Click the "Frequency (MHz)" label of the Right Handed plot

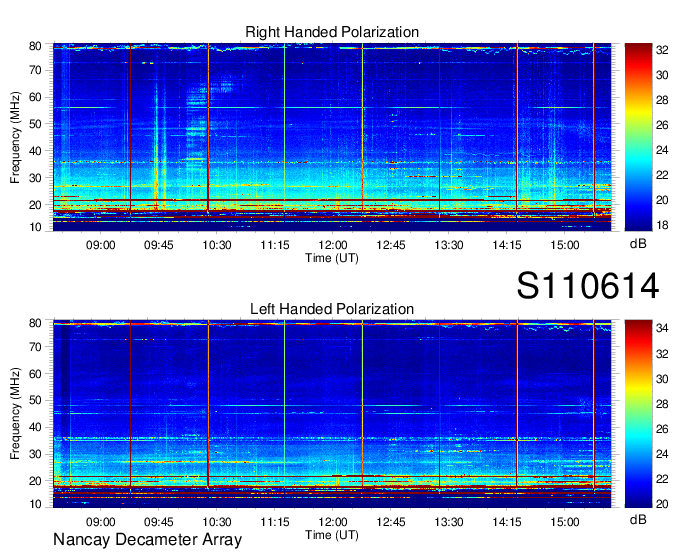(x=15, y=137)
